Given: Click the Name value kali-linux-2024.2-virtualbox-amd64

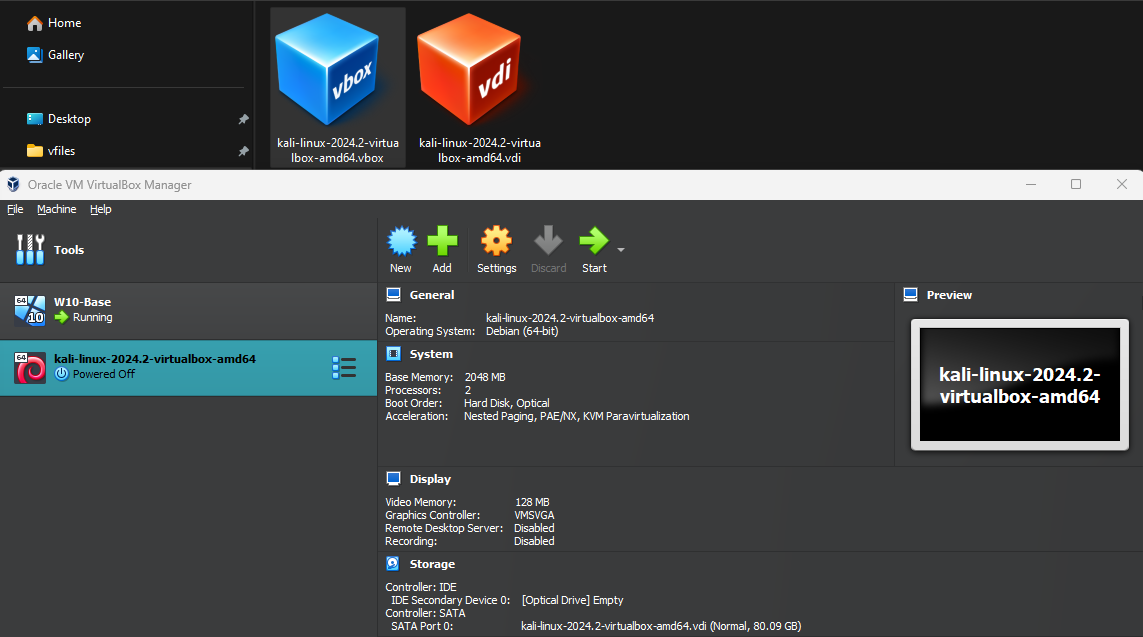Looking at the screenshot, I should [x=570, y=318].
